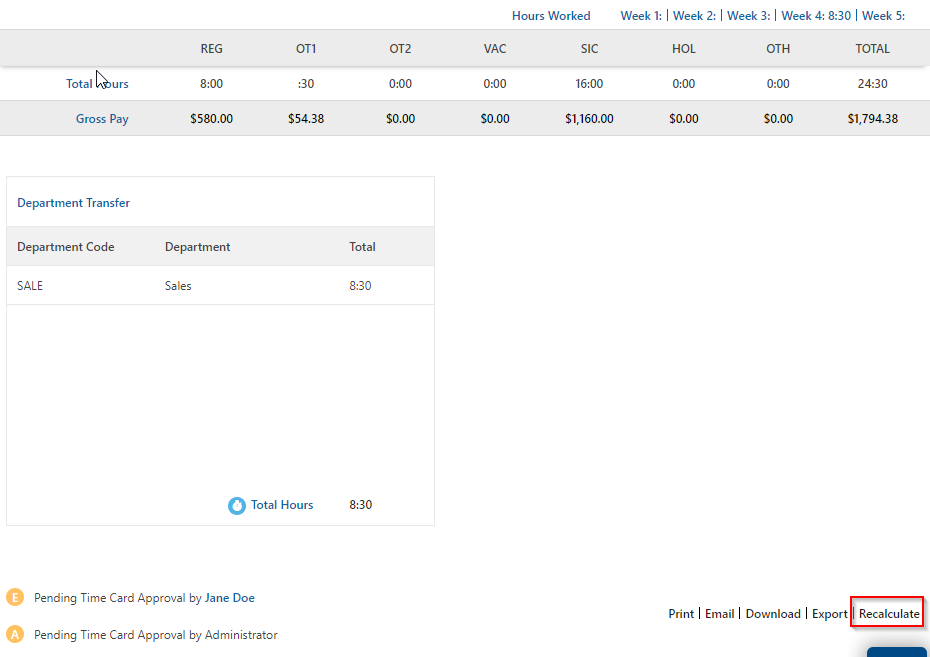Click the blue refresh icon beside Total Hours

[237, 505]
